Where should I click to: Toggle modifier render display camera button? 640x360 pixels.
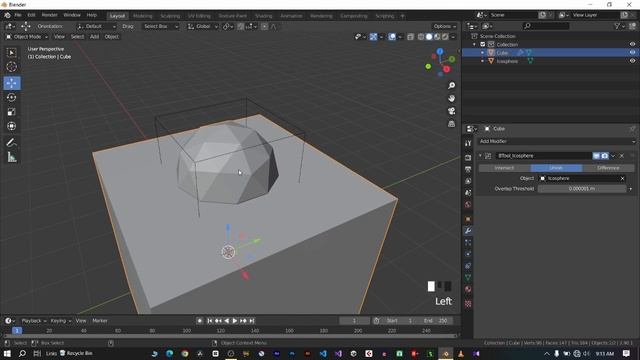click(x=604, y=156)
